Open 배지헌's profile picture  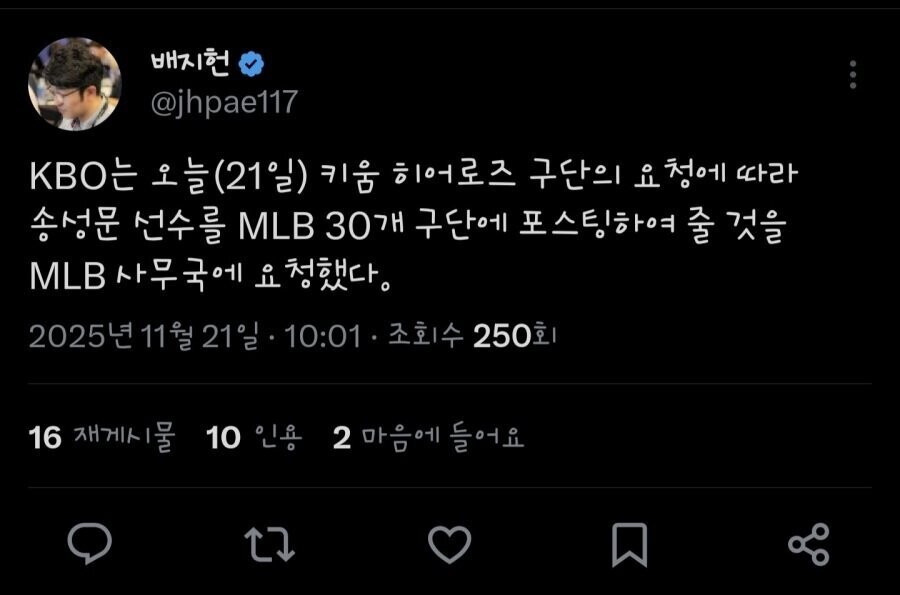(x=75, y=84)
